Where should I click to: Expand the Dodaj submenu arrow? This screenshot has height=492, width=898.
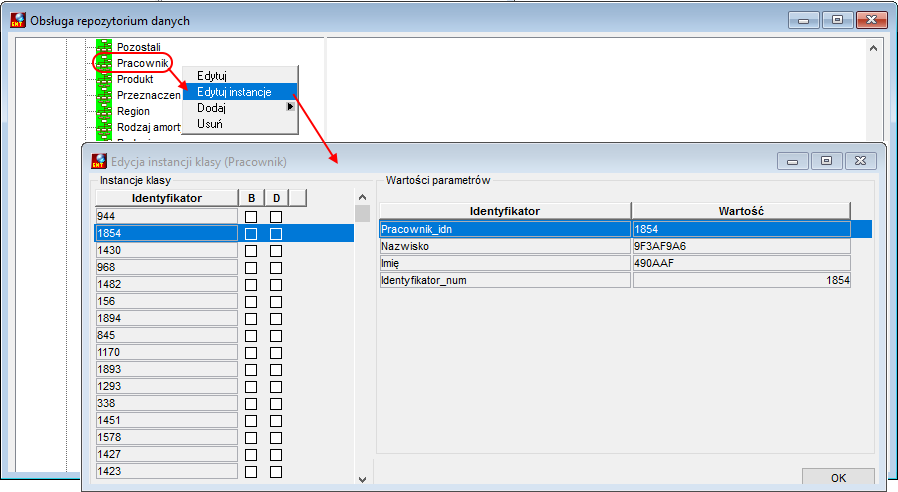click(x=290, y=107)
